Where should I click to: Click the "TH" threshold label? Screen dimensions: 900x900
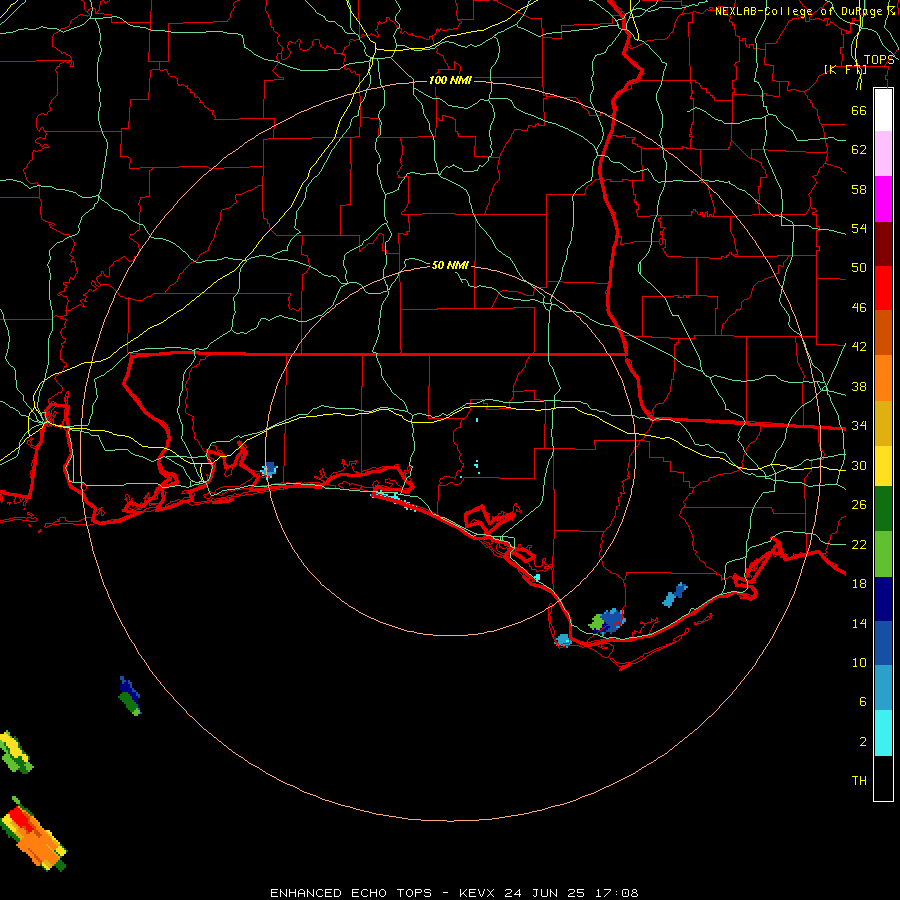coord(859,781)
